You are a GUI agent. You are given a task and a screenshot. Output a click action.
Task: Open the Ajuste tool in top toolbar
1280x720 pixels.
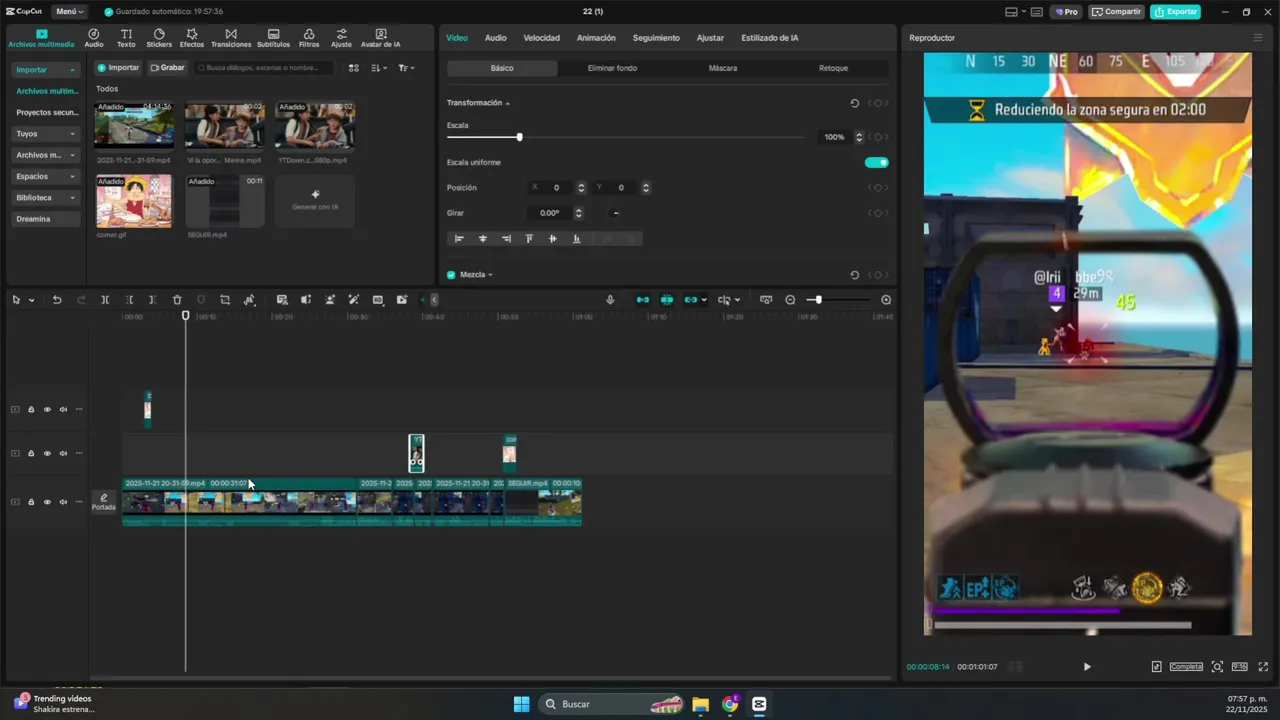pos(341,38)
